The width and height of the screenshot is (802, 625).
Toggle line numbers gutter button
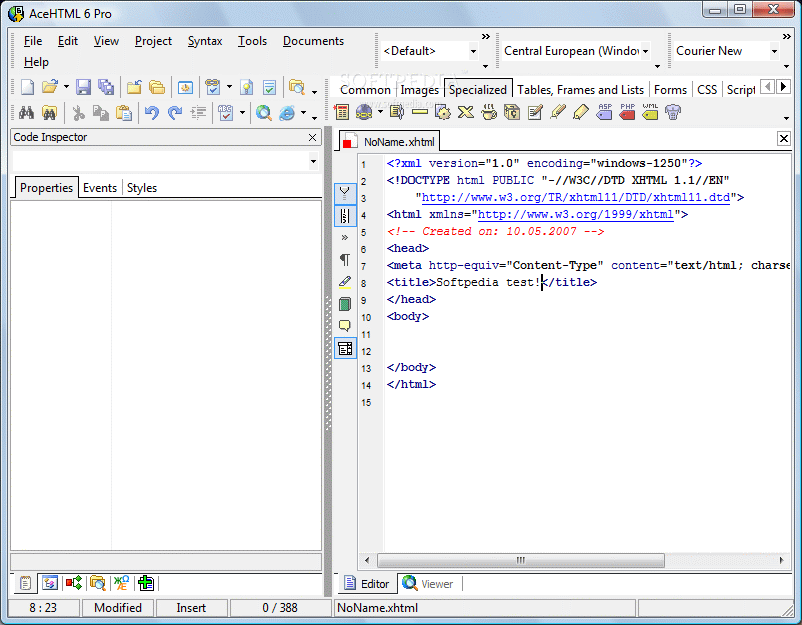[345, 215]
